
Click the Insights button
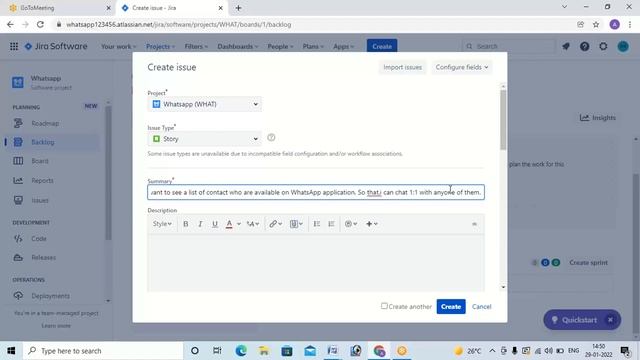(598, 118)
